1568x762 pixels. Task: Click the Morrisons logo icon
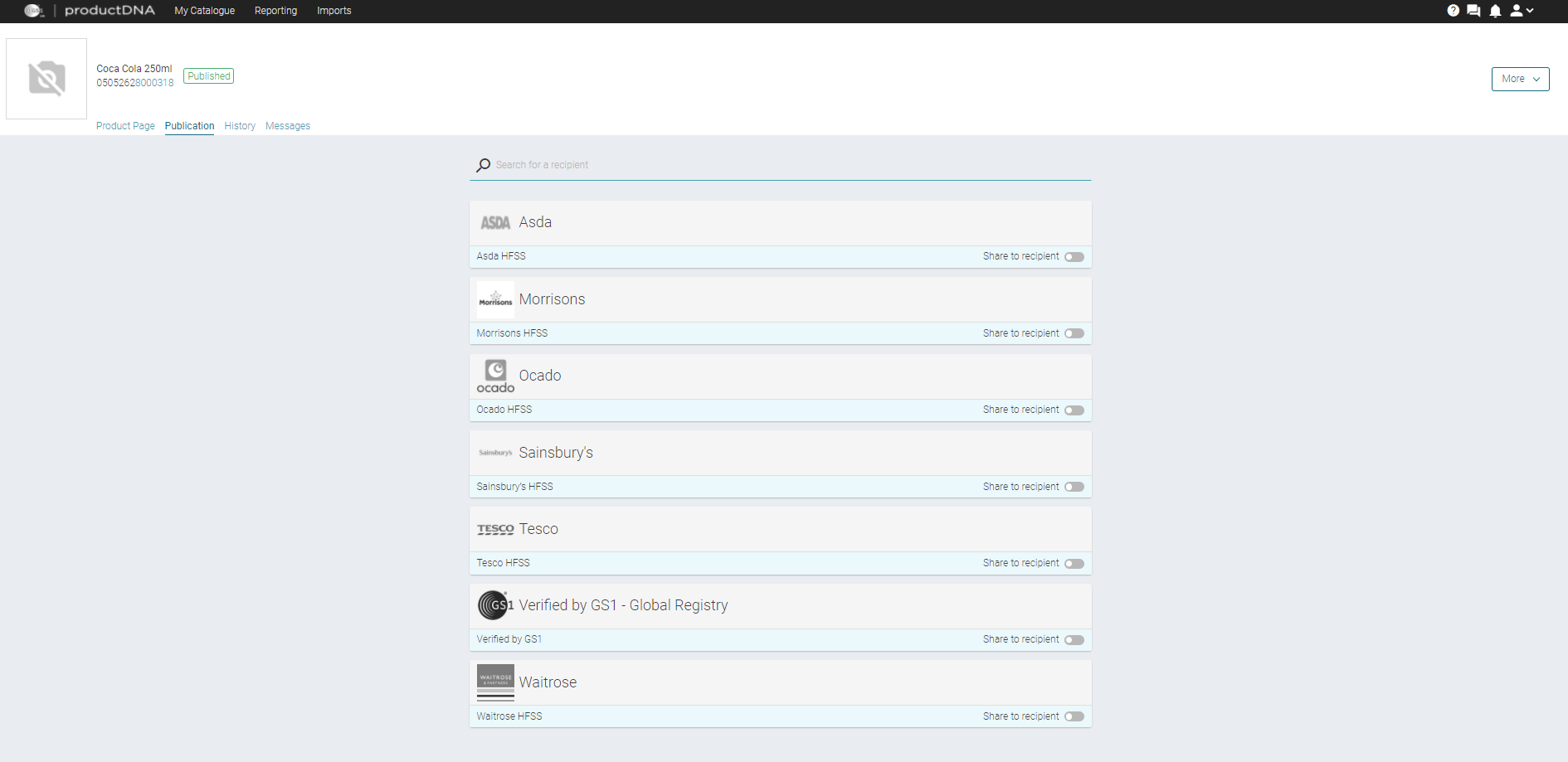tap(495, 299)
